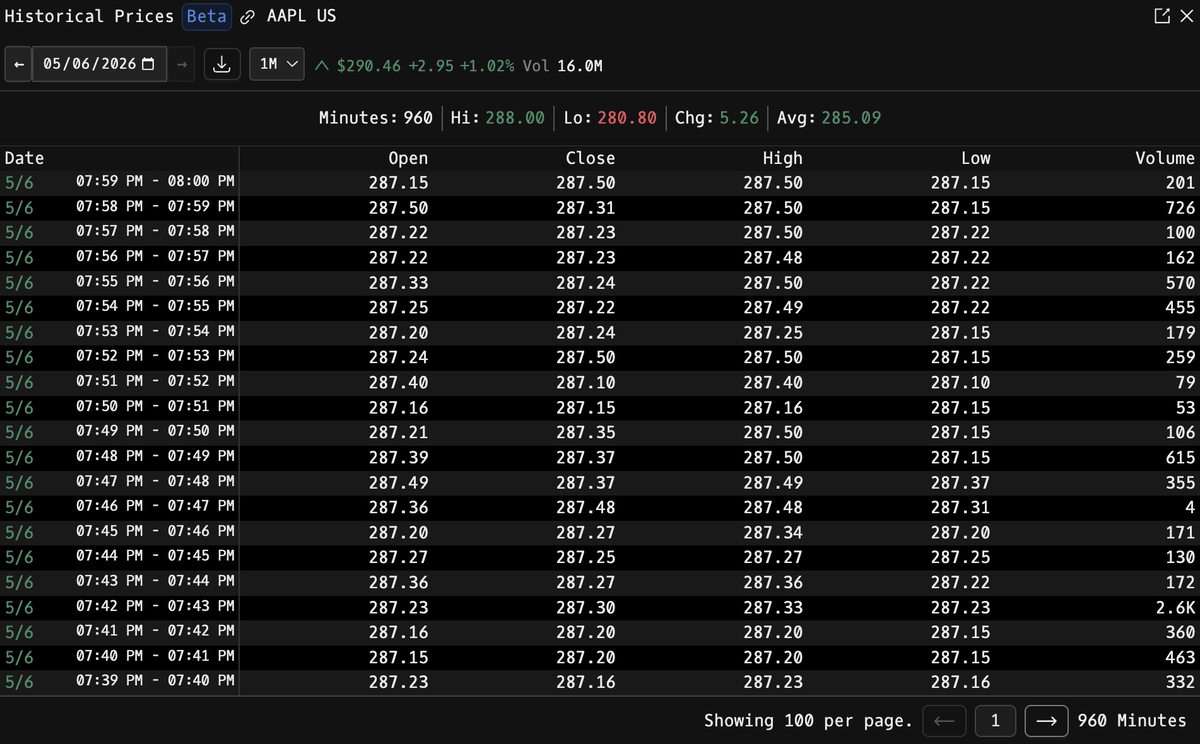Click the Minutes: 960 summary value
Viewport: 1200px width, 744px height.
click(x=376, y=118)
